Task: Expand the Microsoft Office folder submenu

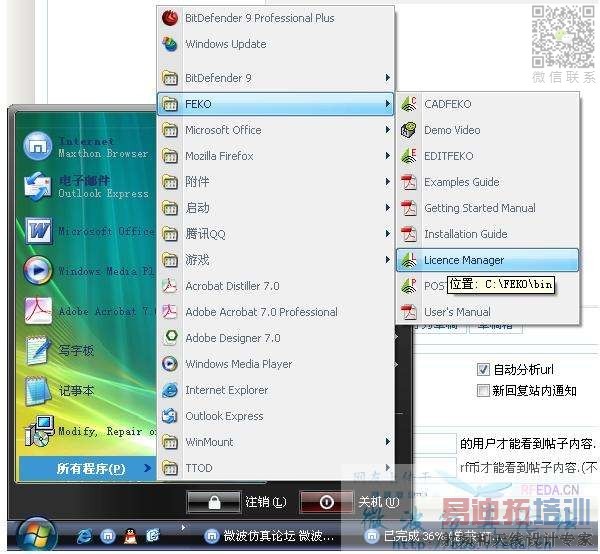Action: (x=276, y=130)
